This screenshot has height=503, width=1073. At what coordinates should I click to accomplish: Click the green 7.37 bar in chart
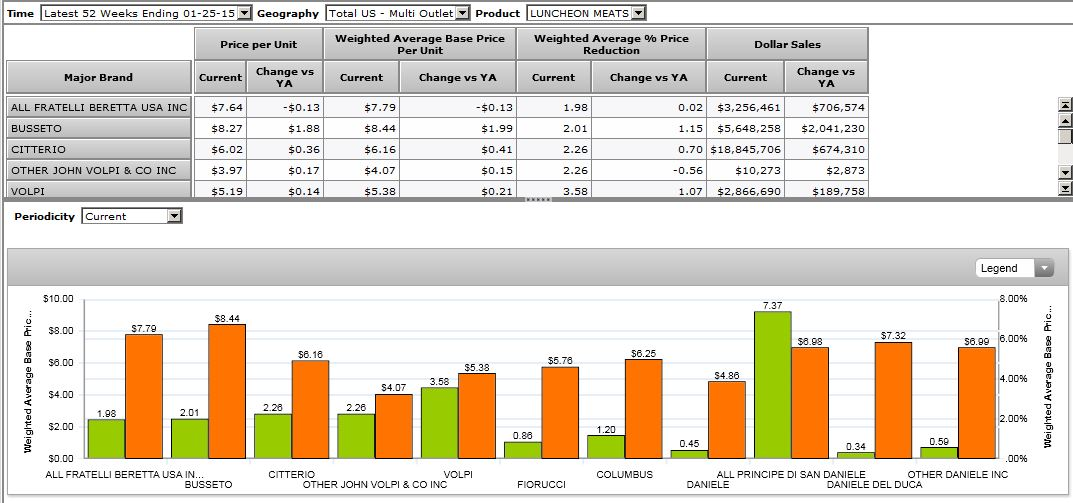pos(772,384)
